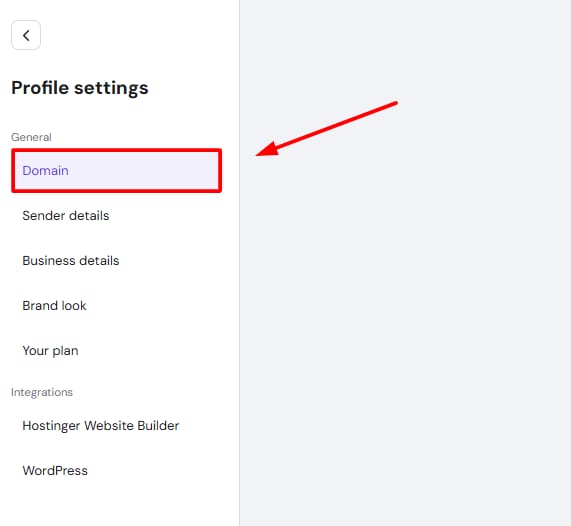
Task: Select Sender details in sidebar
Action: coord(117,216)
